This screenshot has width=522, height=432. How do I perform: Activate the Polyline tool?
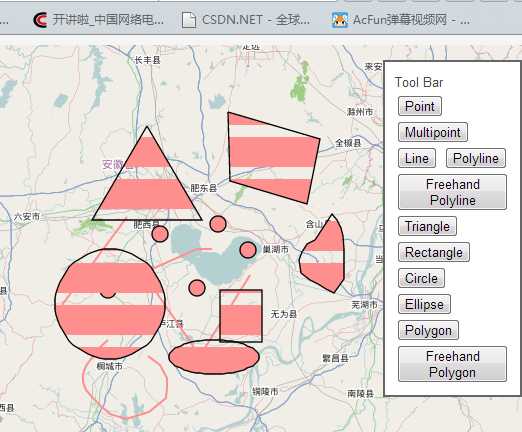[476, 158]
